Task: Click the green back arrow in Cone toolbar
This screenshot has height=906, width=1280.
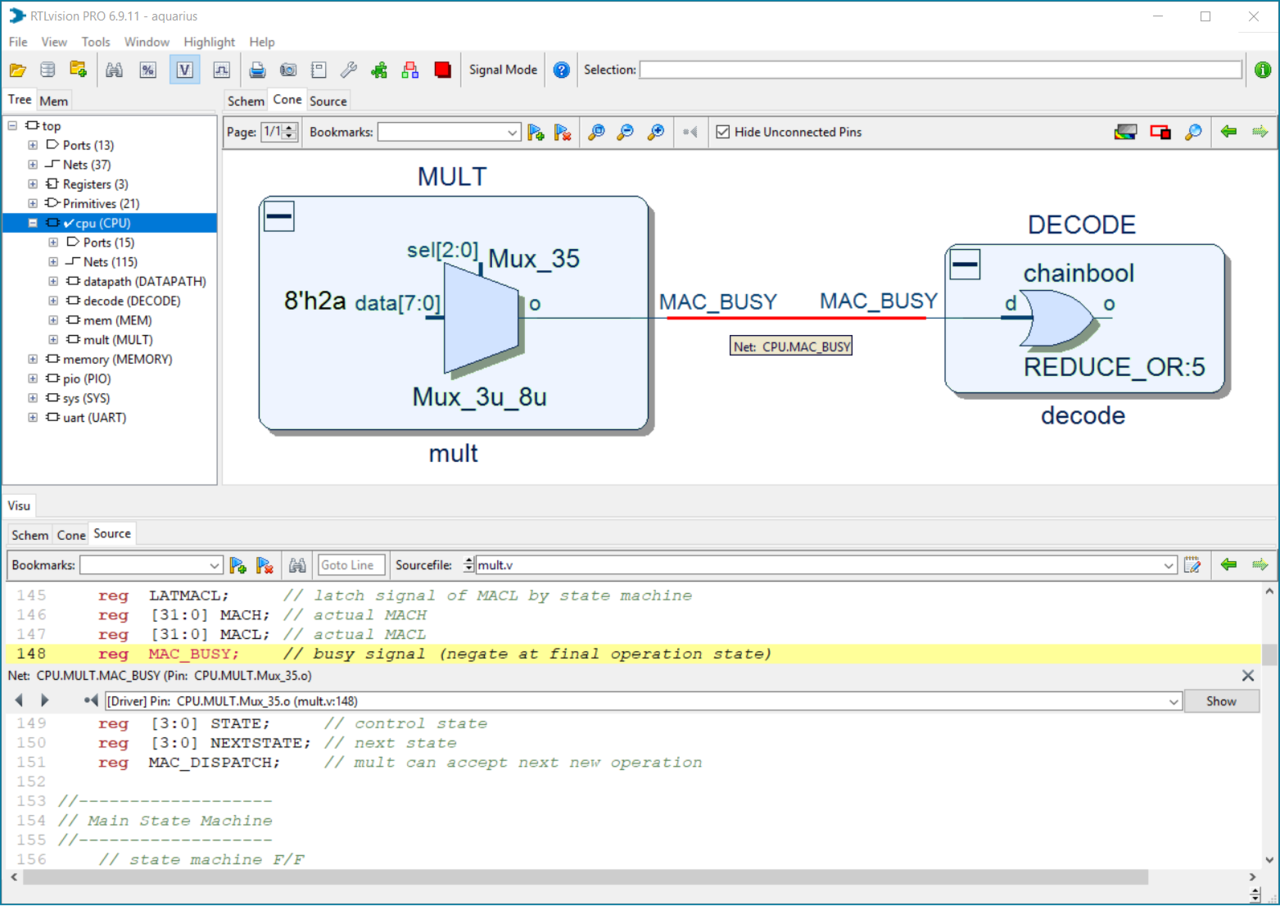Action: [1228, 132]
